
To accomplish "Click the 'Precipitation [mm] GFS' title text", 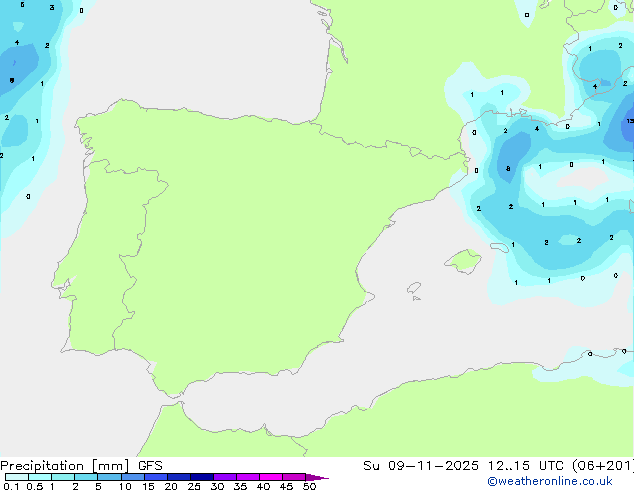I will tap(81, 466).
